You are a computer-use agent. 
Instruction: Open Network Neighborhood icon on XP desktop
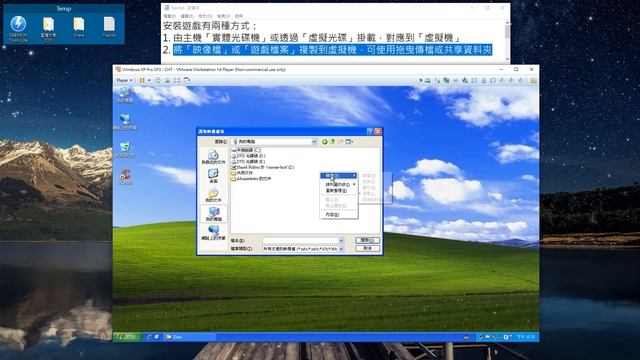[125, 122]
